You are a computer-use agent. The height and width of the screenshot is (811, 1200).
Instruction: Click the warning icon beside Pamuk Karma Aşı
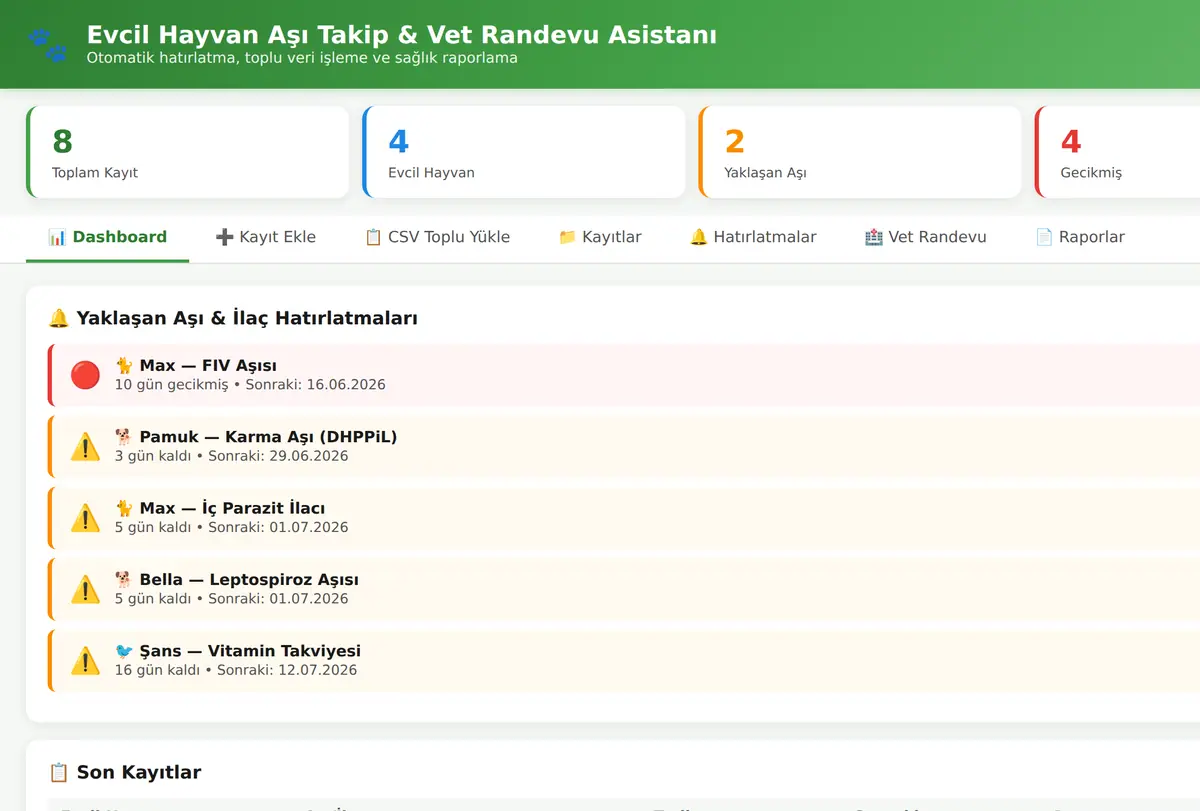[85, 446]
